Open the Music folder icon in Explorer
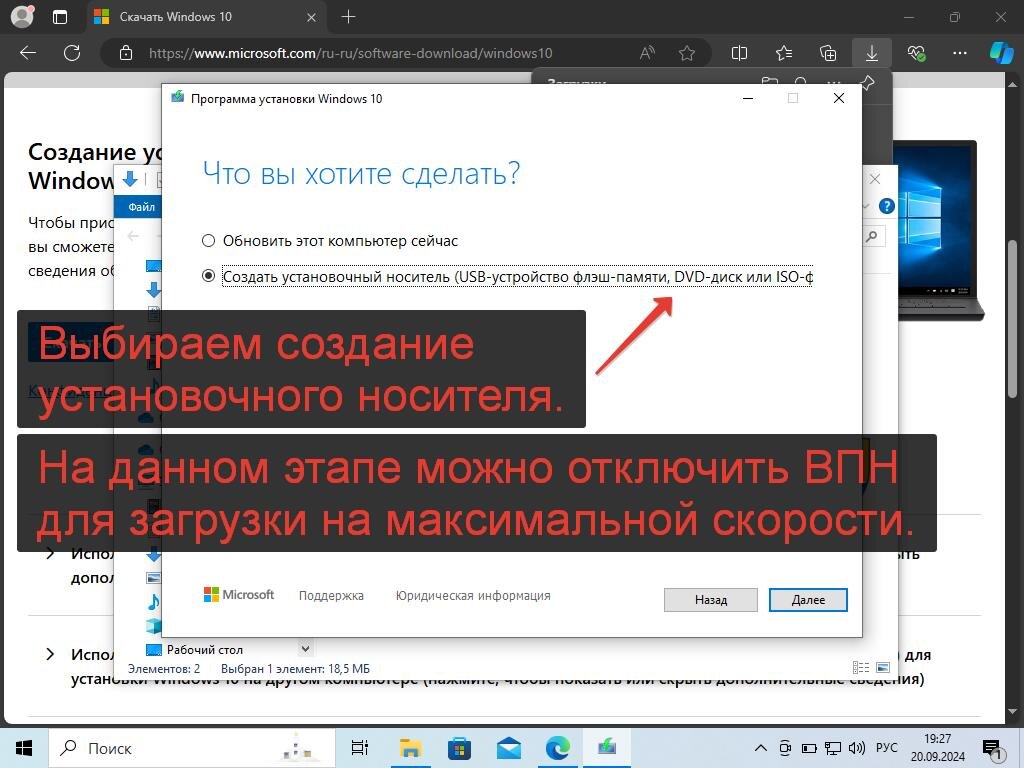Viewport: 1024px width, 768px height. tap(153, 601)
